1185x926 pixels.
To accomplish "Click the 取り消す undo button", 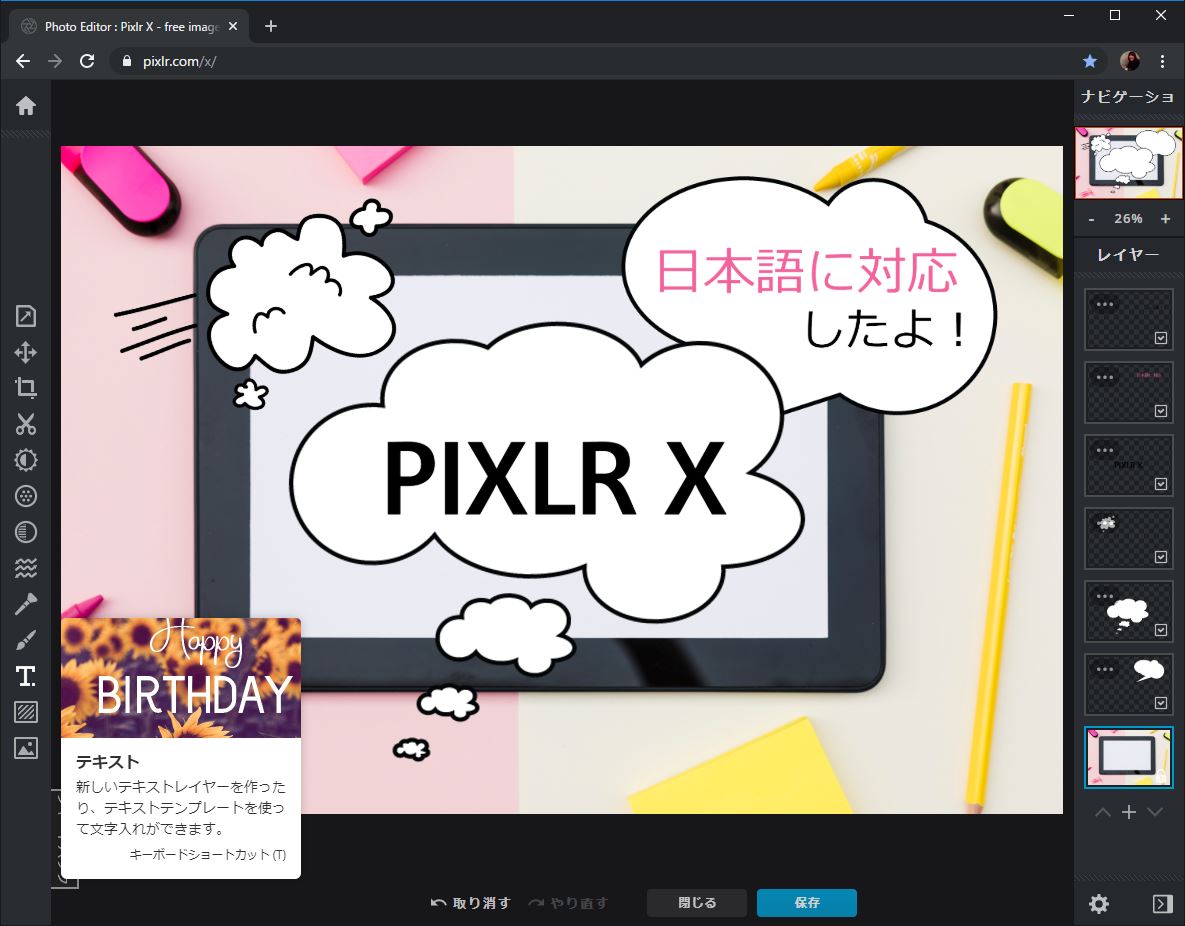I will pos(471,903).
